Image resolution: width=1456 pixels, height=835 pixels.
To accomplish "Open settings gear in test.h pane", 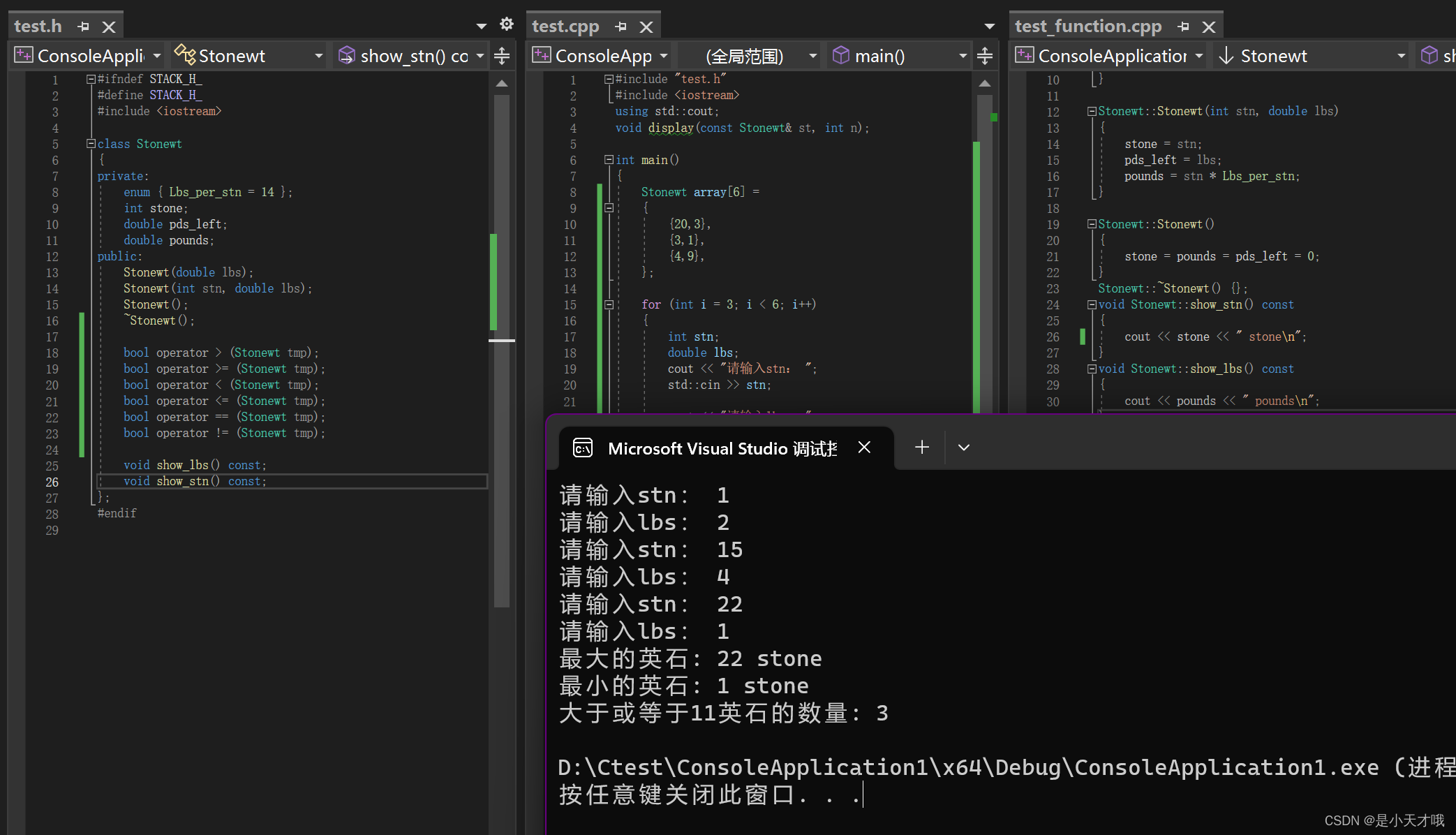I will point(507,24).
